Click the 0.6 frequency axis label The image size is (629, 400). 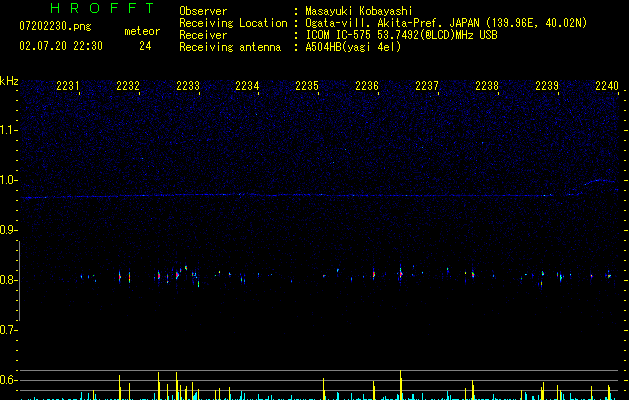(x=8, y=380)
